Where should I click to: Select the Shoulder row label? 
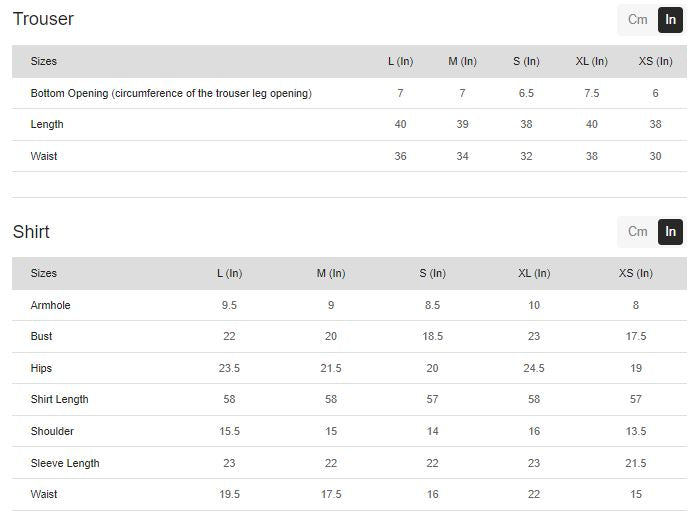pyautogui.click(x=52, y=431)
